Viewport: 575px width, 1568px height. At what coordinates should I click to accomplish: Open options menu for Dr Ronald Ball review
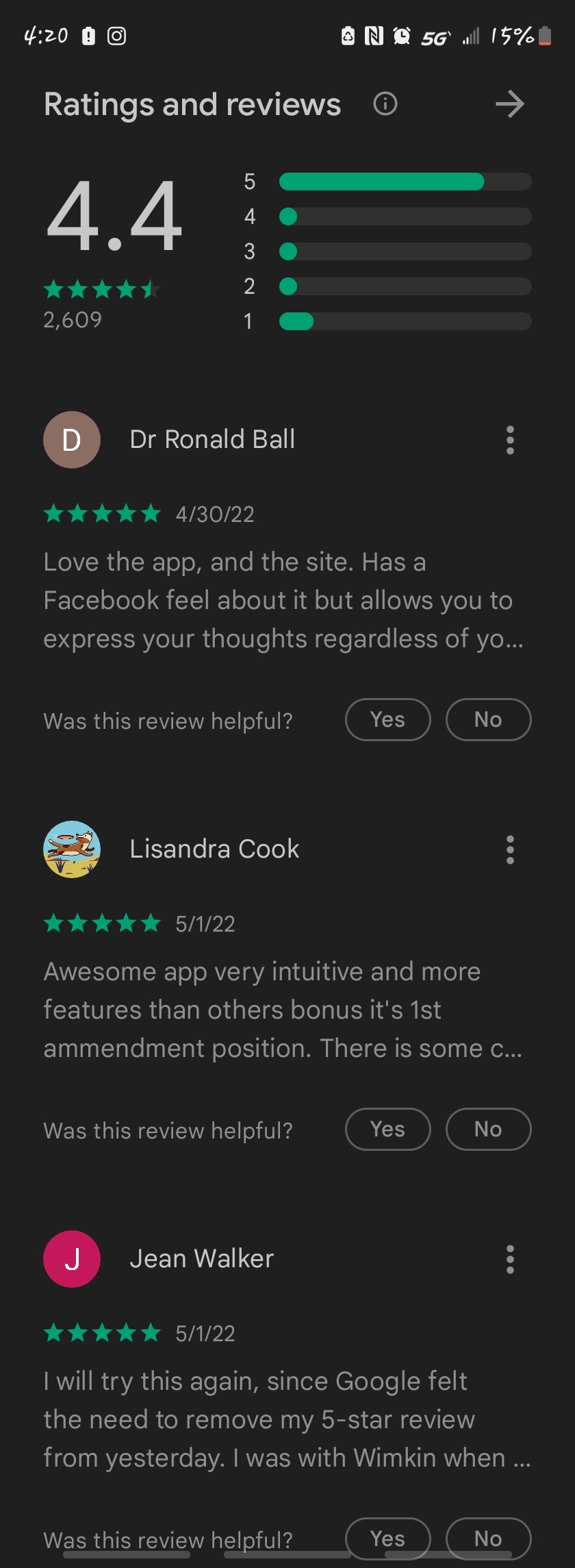coord(510,440)
